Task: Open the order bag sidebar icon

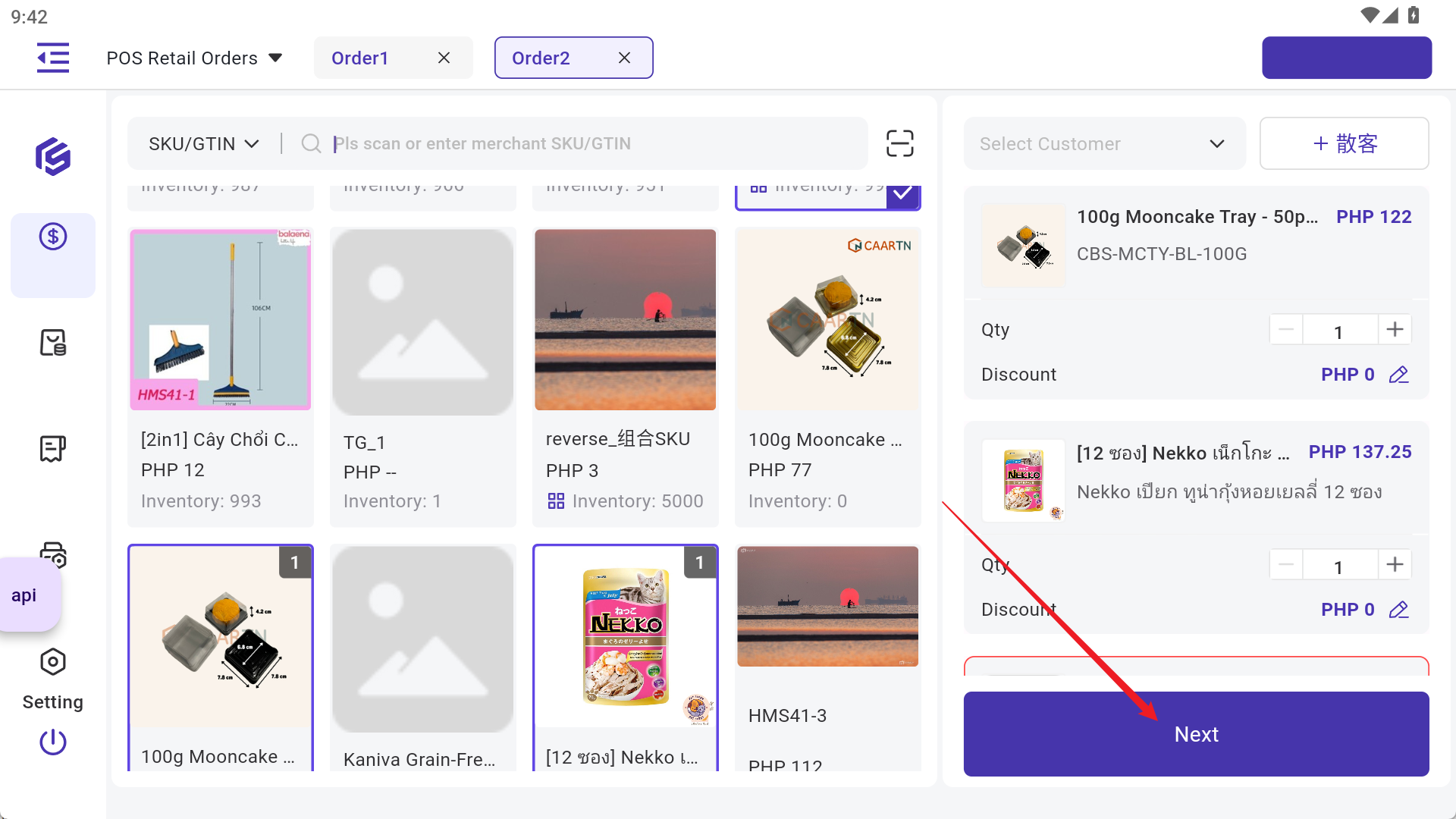Action: click(x=53, y=343)
